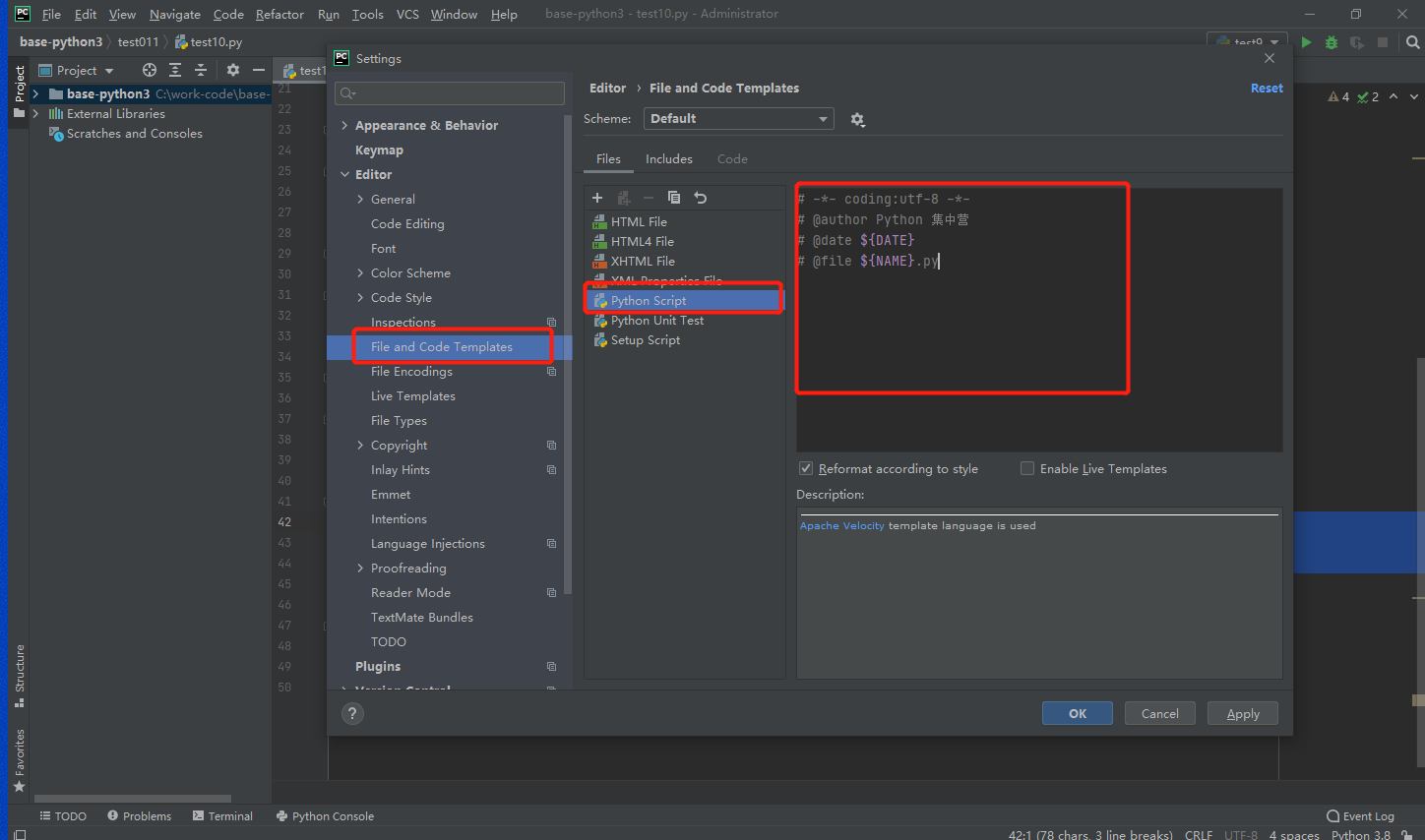The width and height of the screenshot is (1425, 840).
Task: Open the Tools menu
Action: (x=367, y=14)
